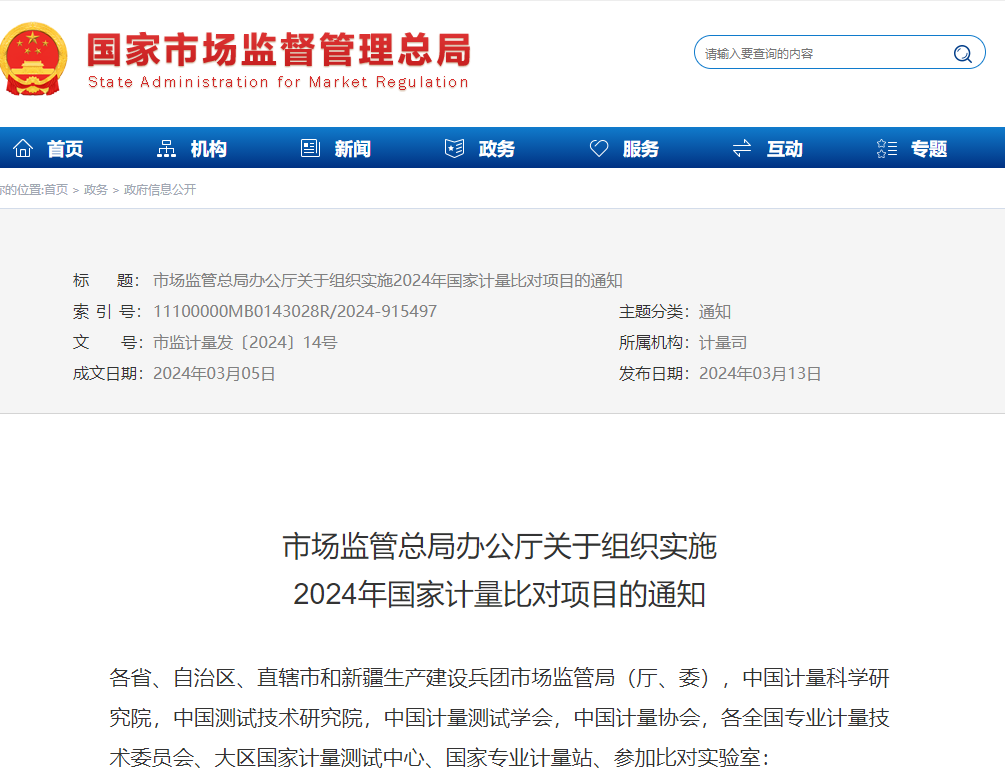Click the newspaper icon beside 新闻
The height and width of the screenshot is (777, 1005).
coord(310,149)
